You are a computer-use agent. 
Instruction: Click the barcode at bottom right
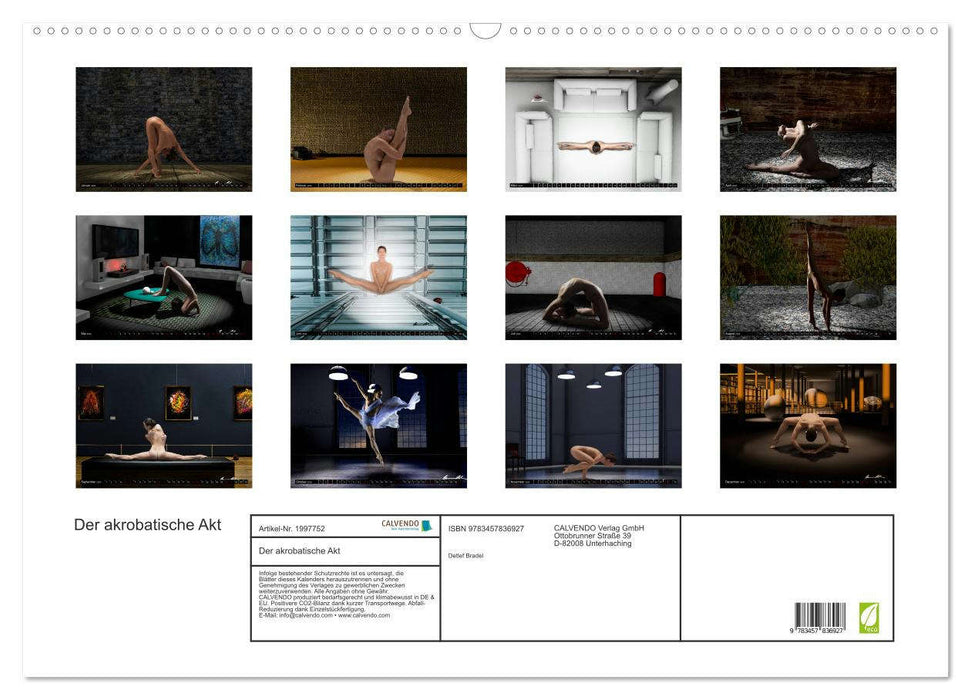pos(819,617)
